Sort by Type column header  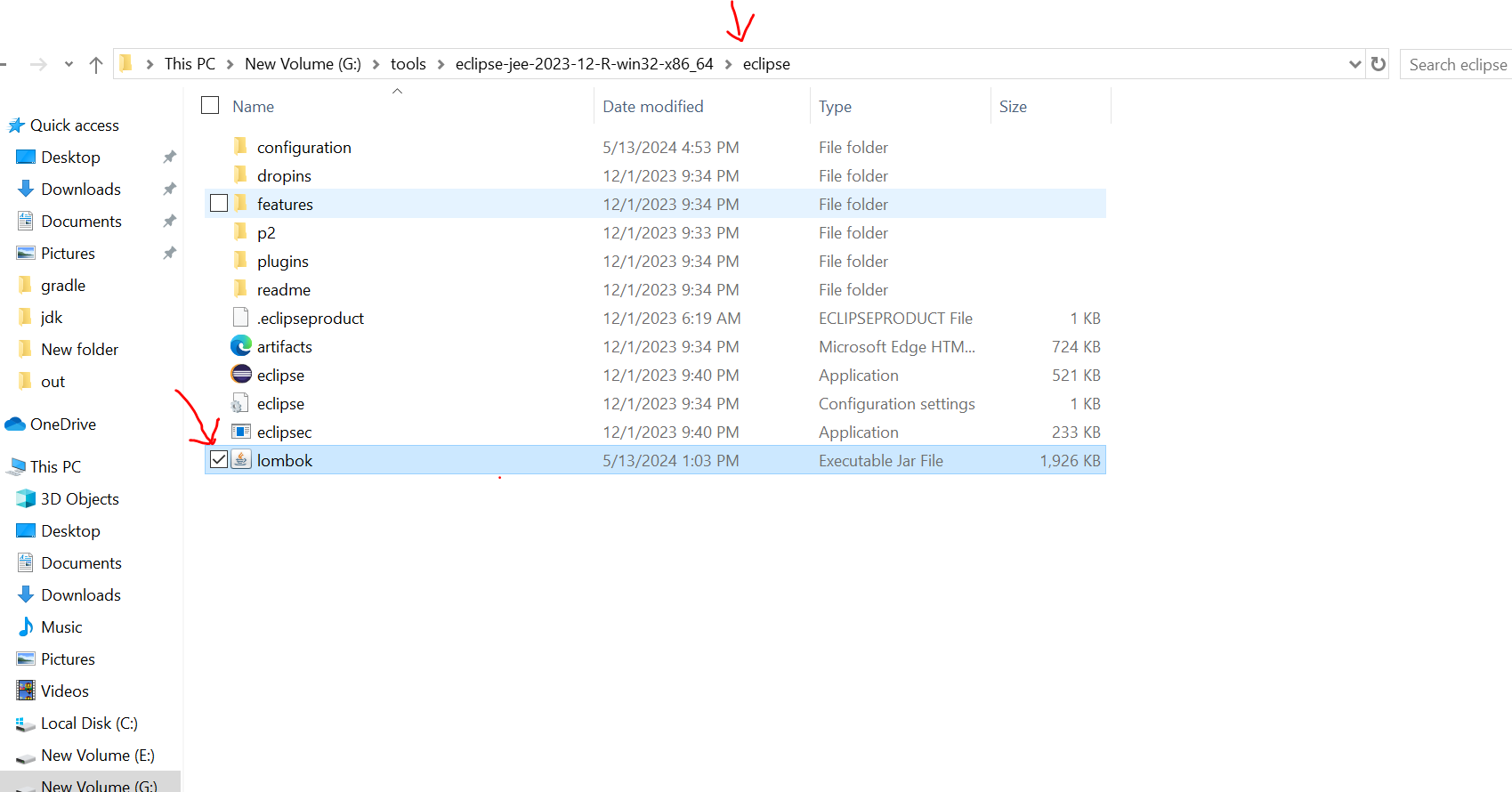835,107
